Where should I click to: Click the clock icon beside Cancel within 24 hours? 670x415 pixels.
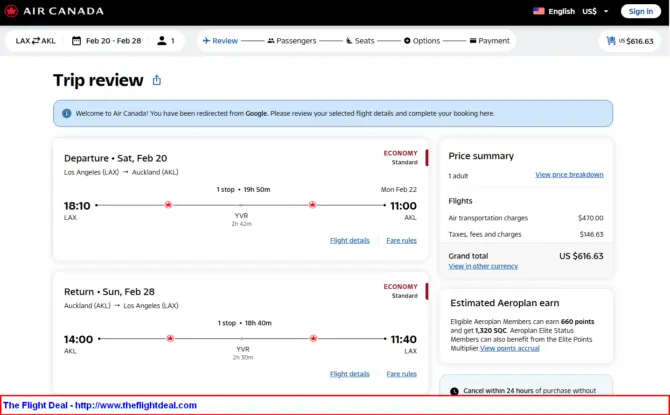tap(454, 391)
